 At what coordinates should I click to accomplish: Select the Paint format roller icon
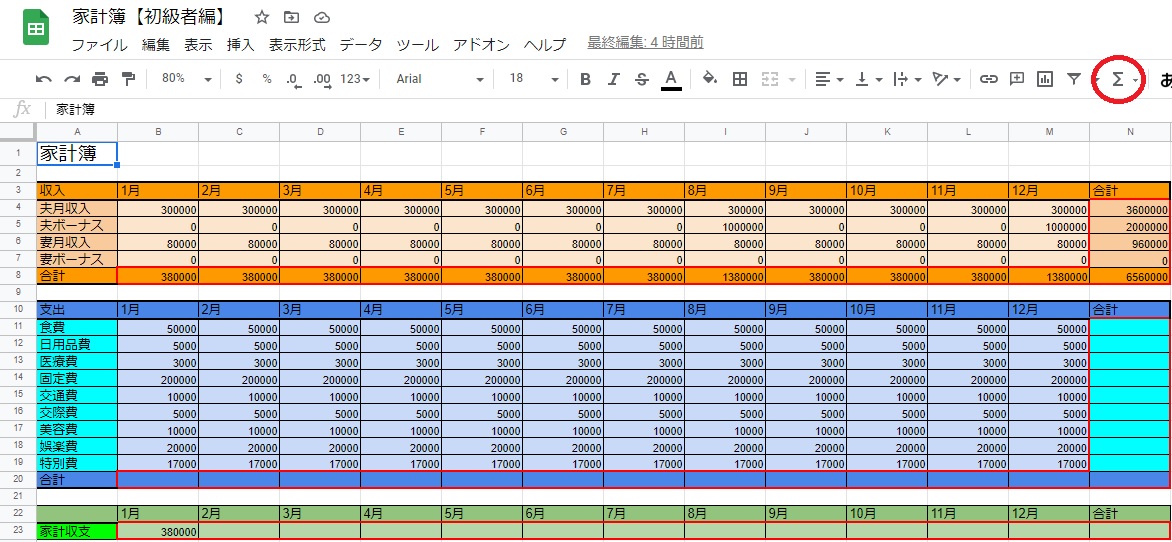128,79
